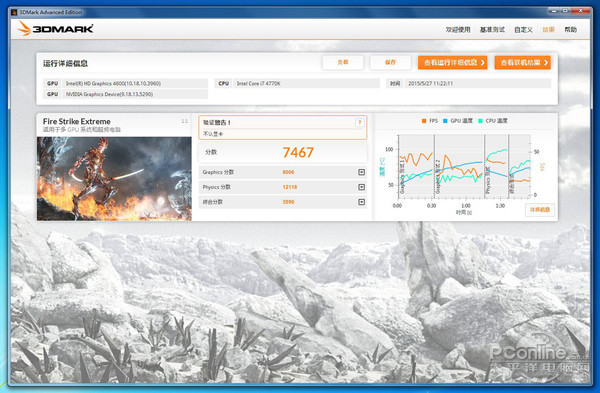Select the 结果 tab
This screenshot has width=600, height=393.
(548, 29)
